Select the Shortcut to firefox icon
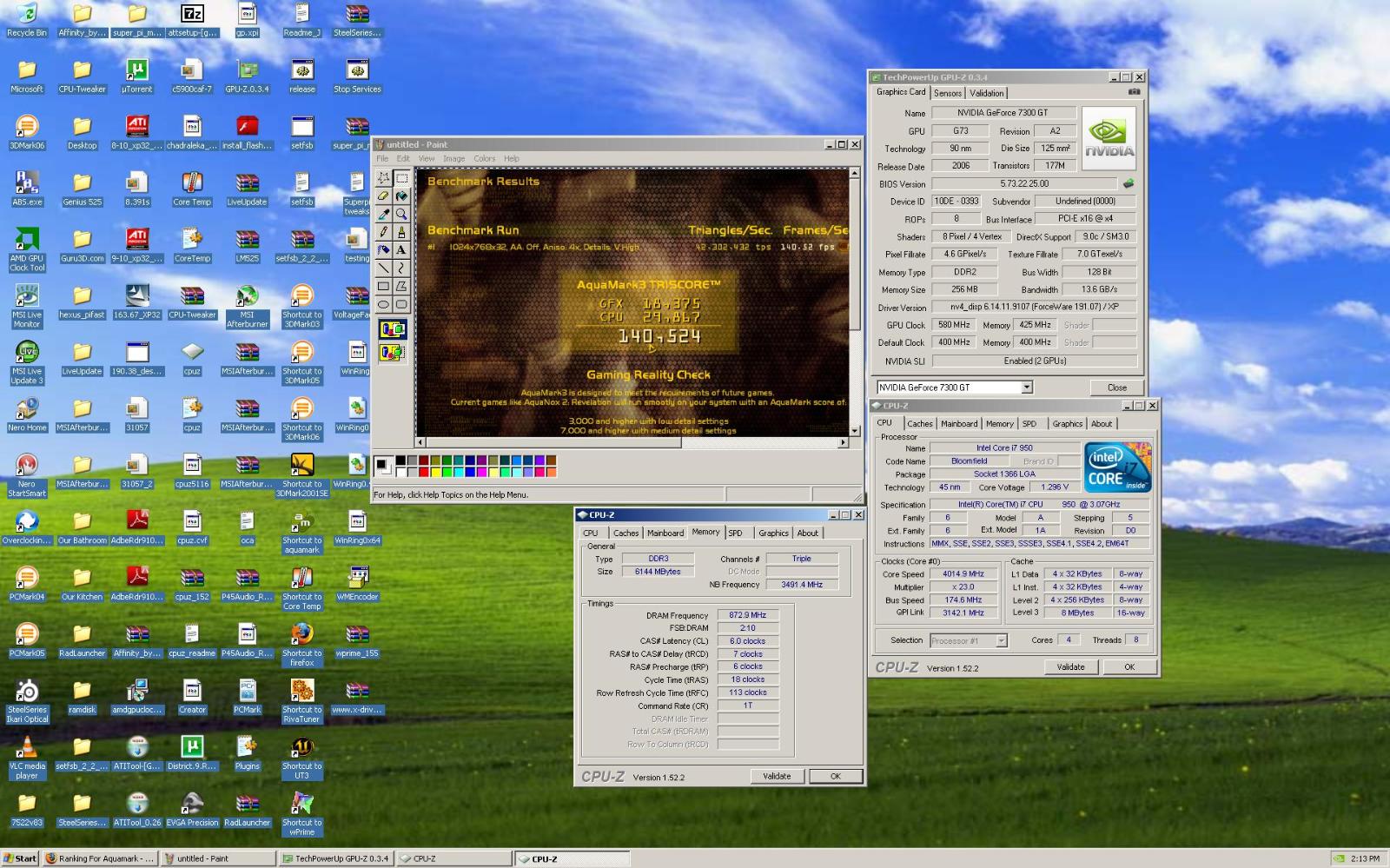Image resolution: width=1390 pixels, height=868 pixels. click(x=301, y=645)
